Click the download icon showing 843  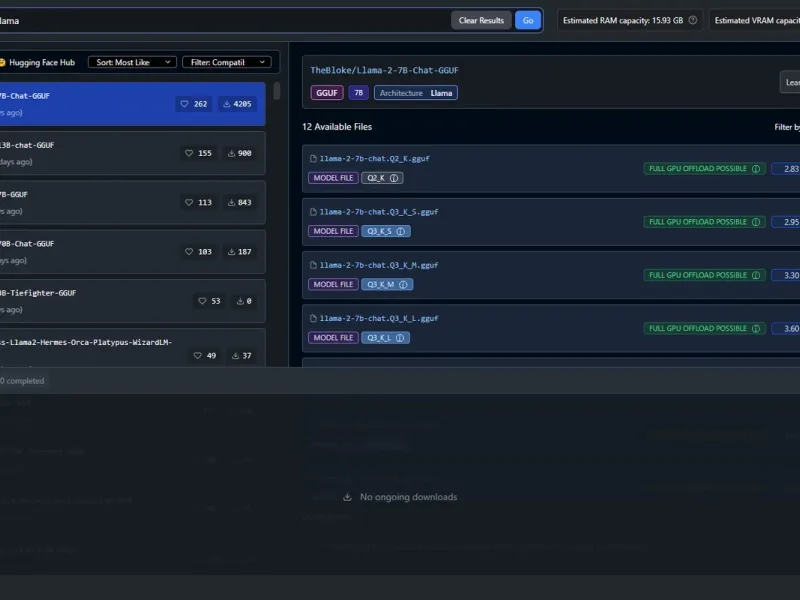pyautogui.click(x=231, y=203)
